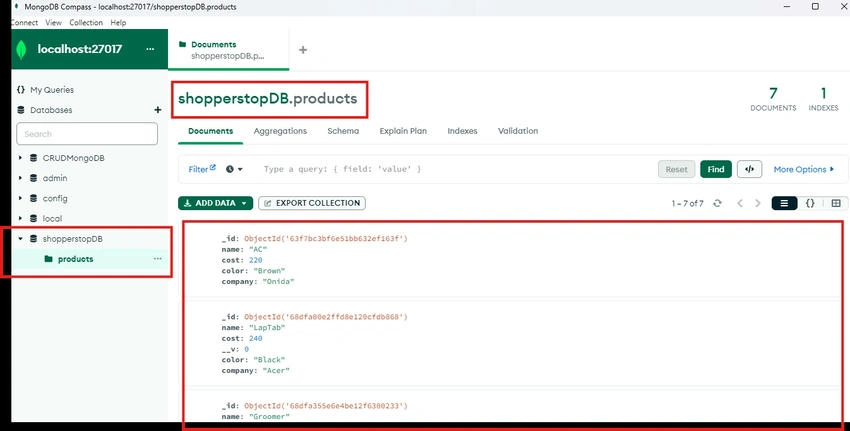Open the Collection menu
The height and width of the screenshot is (431, 850).
86,23
